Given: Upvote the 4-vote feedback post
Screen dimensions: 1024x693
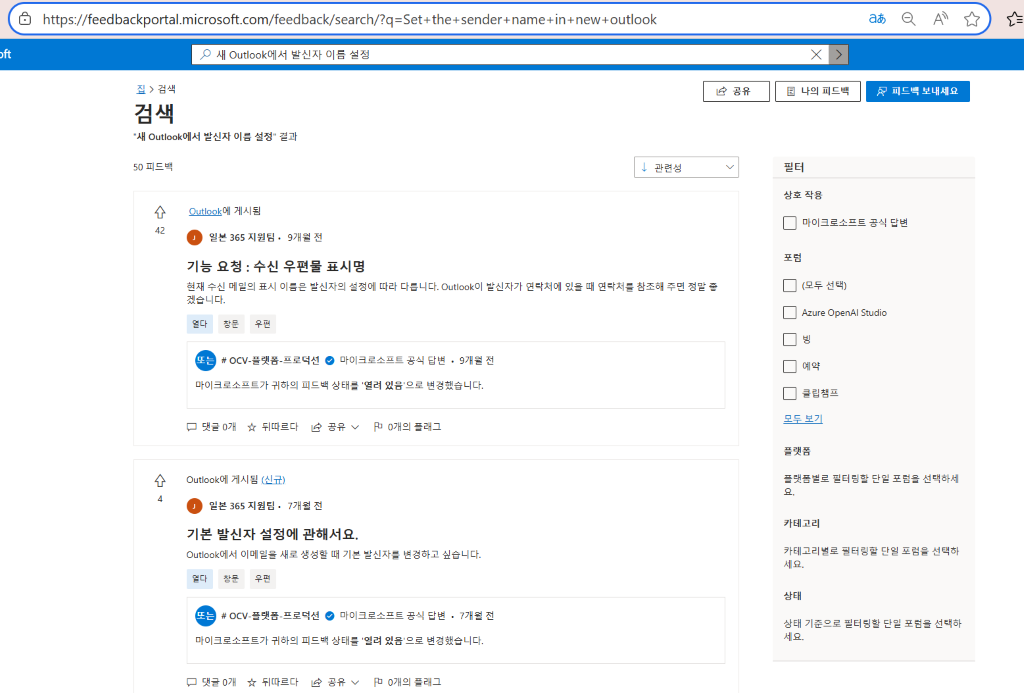Looking at the screenshot, I should click(160, 481).
